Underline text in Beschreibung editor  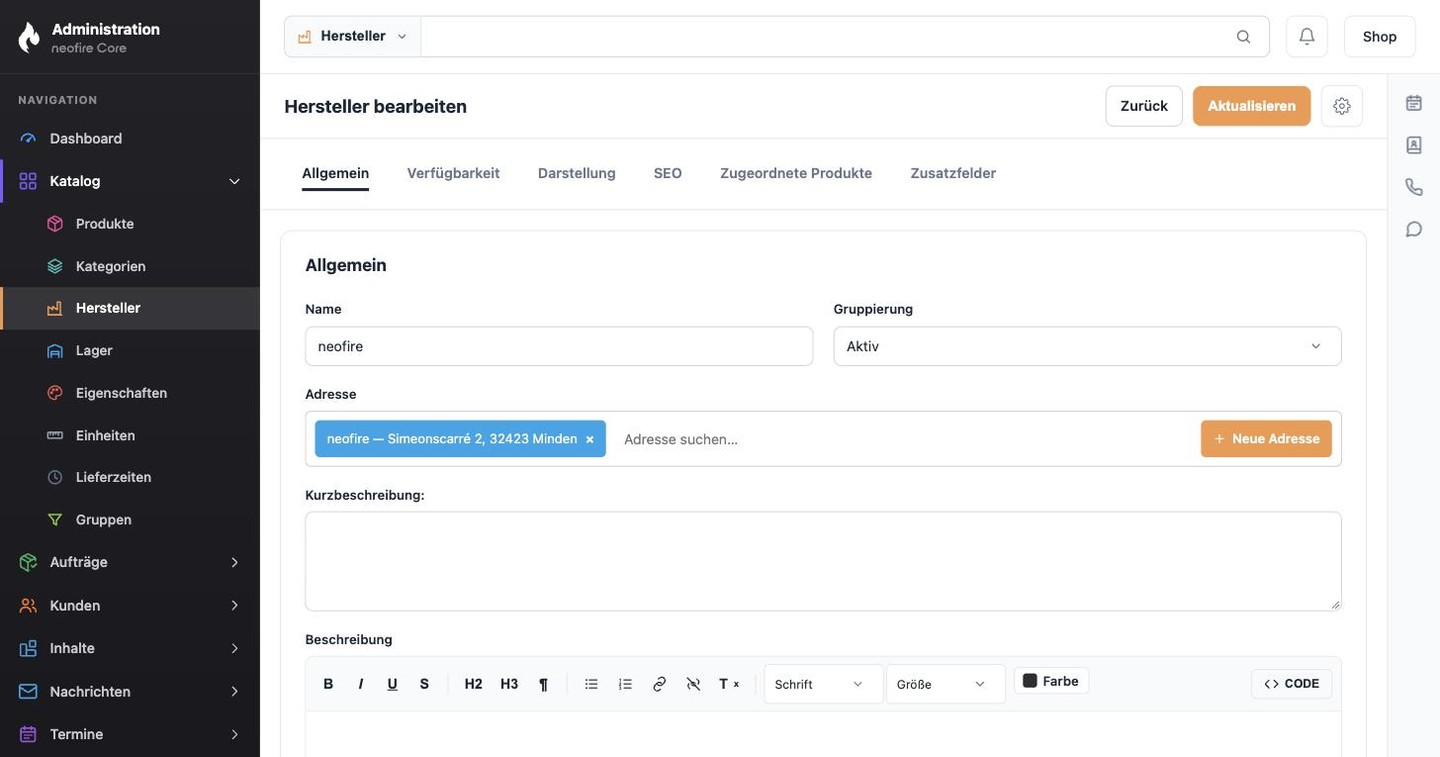[x=392, y=684]
